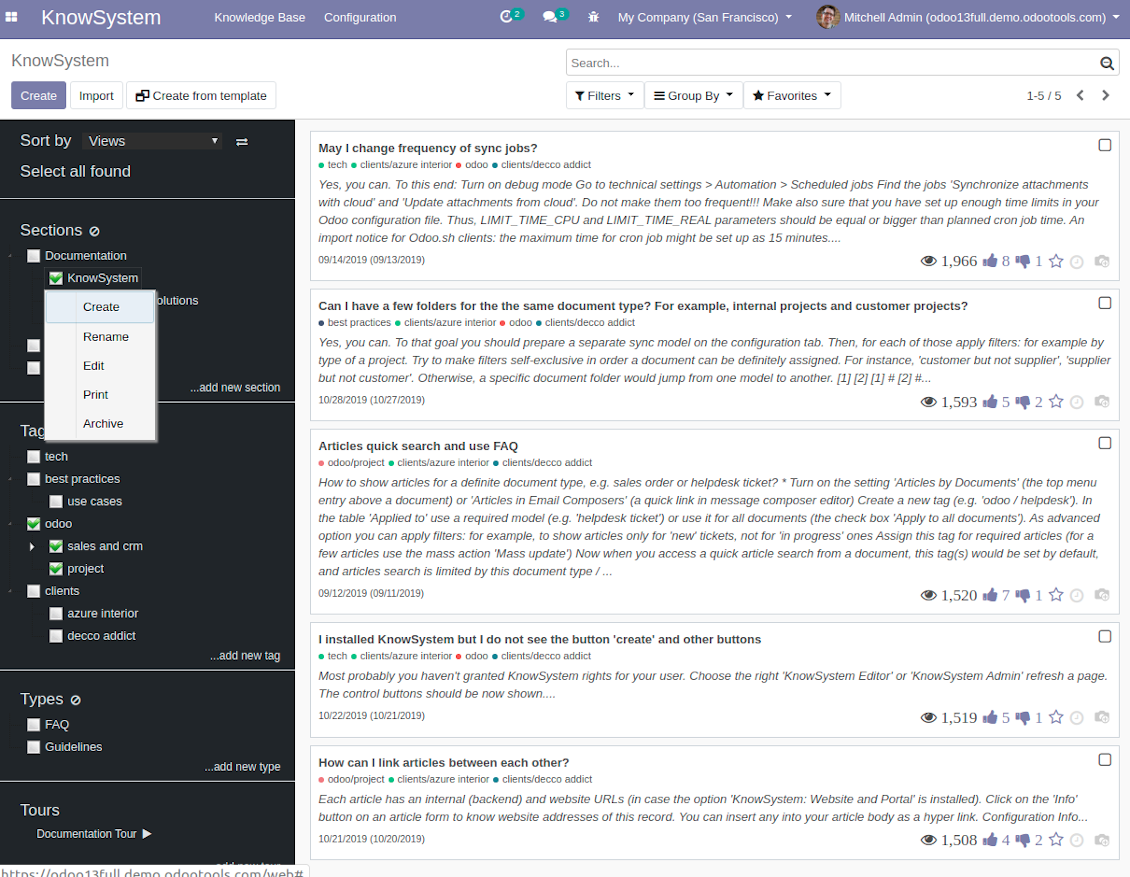Select the 'few folders' article checkbox
Screen dimensions: 1130x877
click(1104, 303)
